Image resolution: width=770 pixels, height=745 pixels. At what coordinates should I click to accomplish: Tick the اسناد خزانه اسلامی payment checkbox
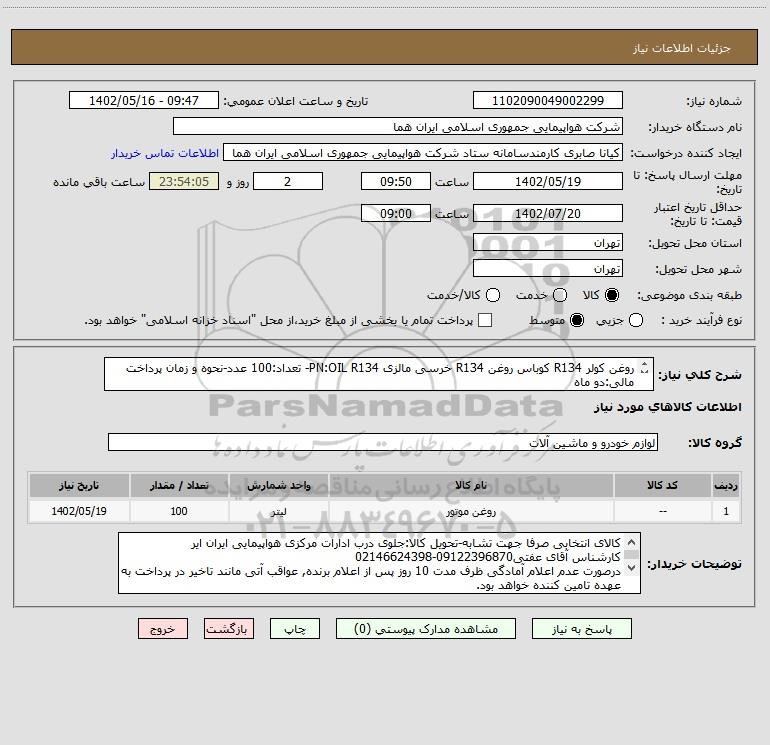[485, 320]
